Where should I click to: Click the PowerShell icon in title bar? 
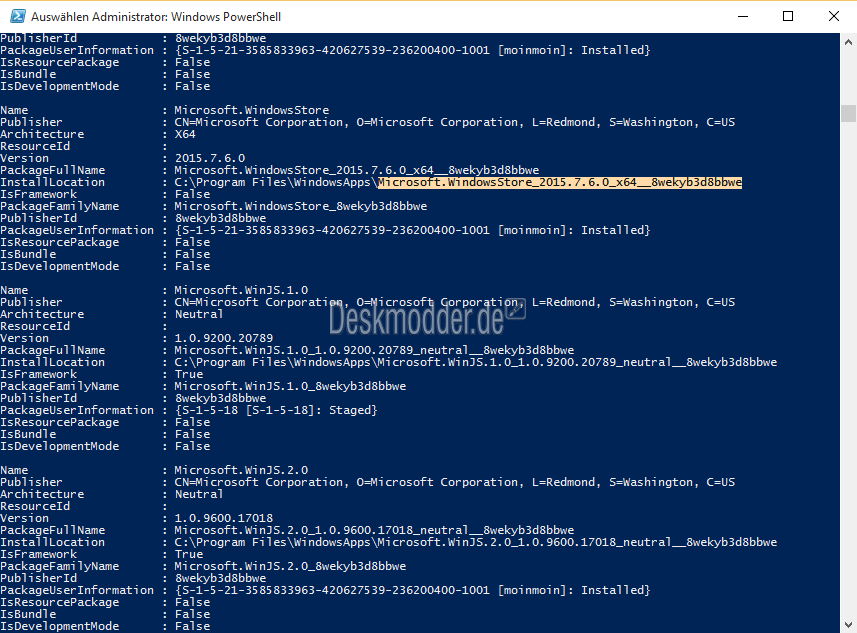click(17, 16)
